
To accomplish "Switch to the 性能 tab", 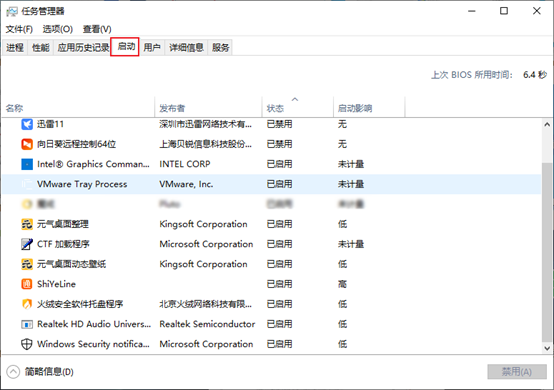I will coord(41,47).
